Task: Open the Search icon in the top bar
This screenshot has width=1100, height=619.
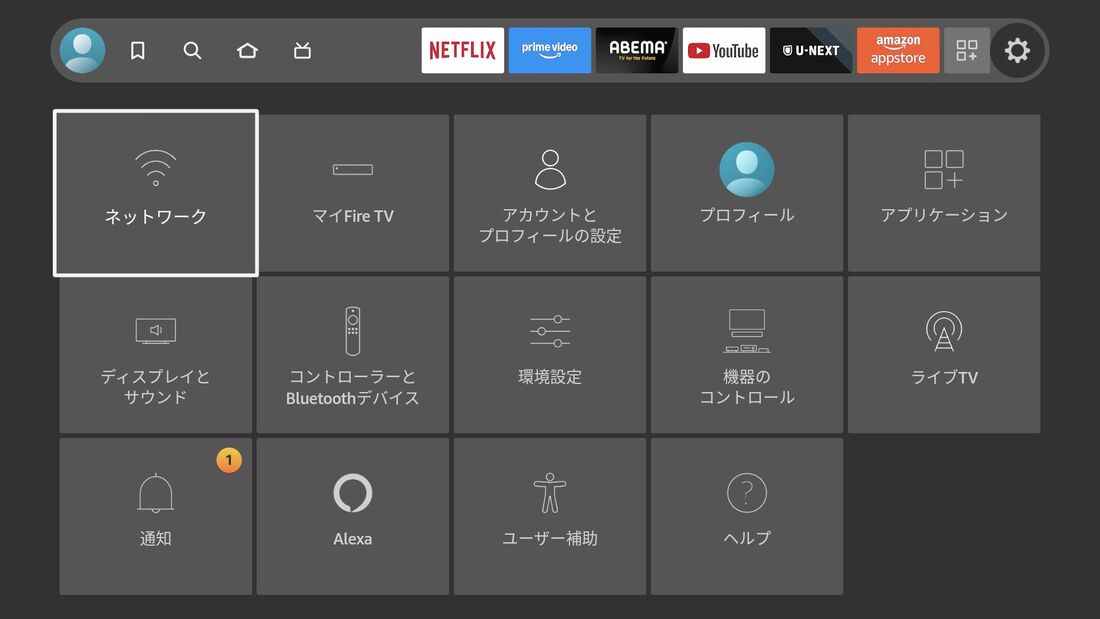Action: click(192, 49)
